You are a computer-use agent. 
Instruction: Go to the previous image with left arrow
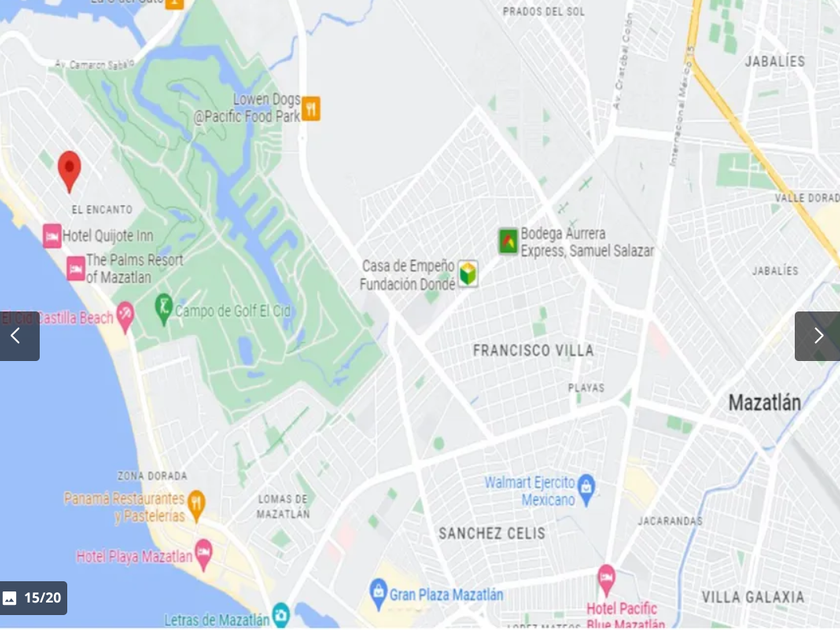[19, 336]
